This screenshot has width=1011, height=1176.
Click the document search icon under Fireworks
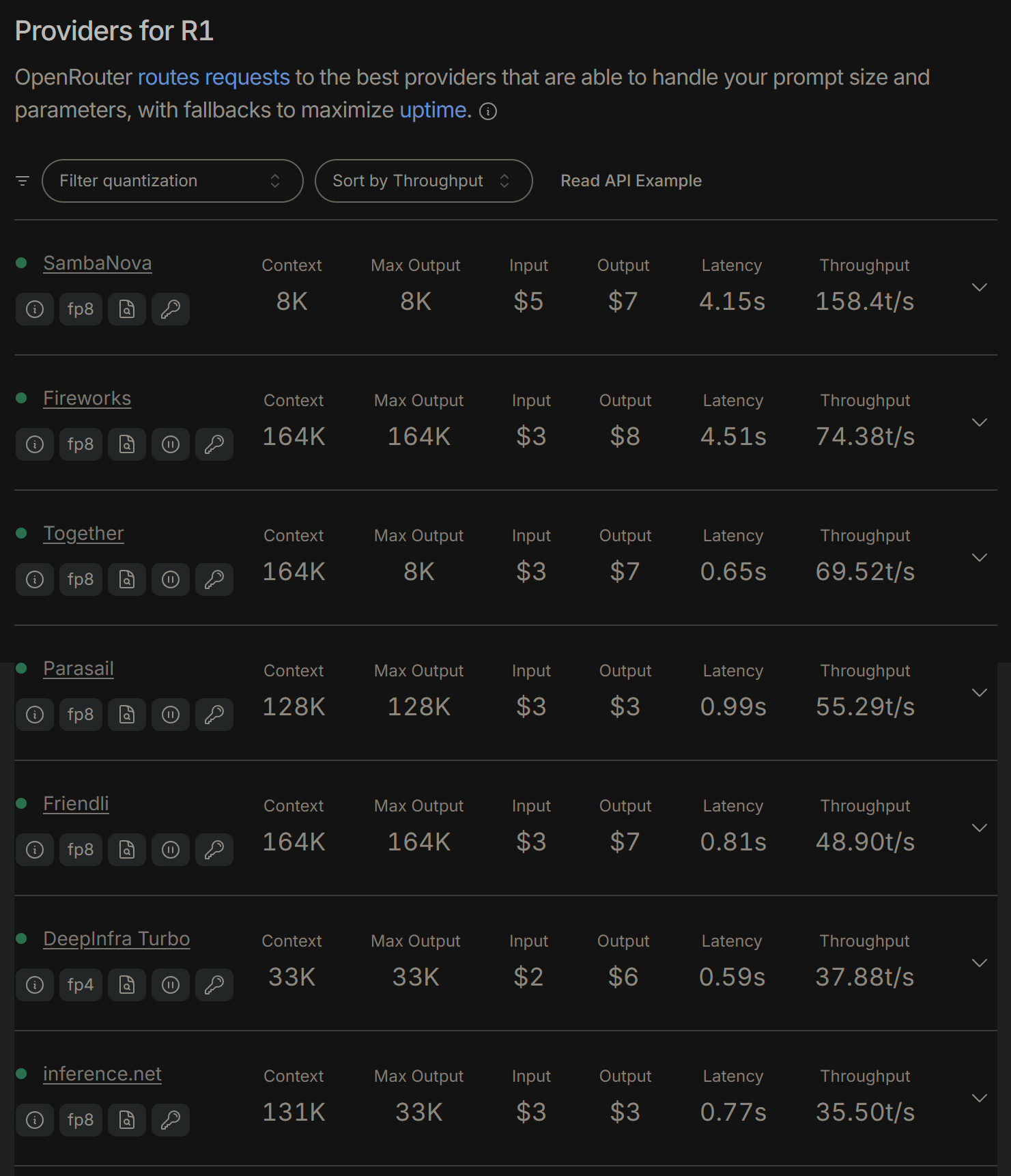click(127, 444)
